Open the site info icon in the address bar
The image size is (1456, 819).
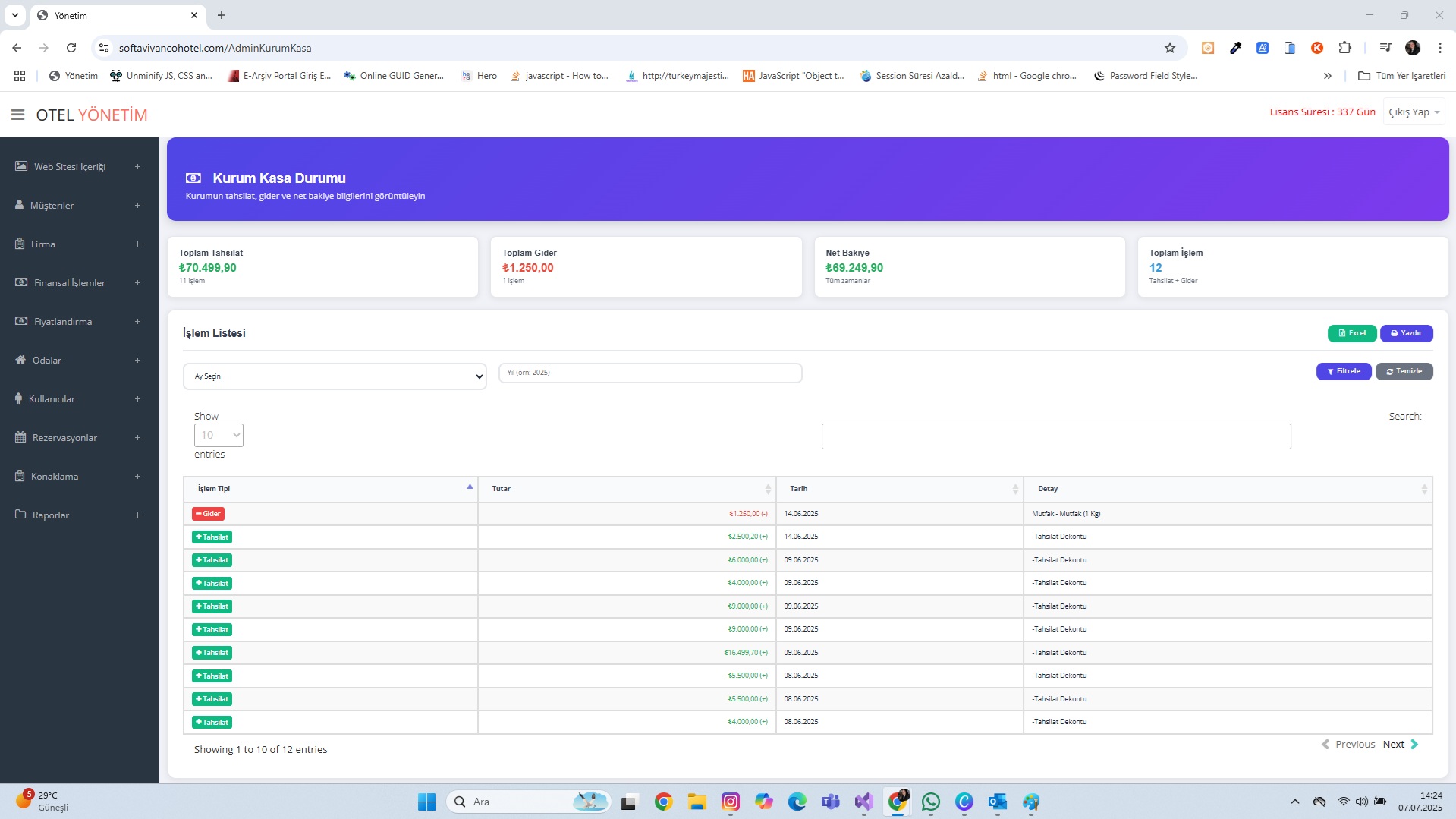104,48
